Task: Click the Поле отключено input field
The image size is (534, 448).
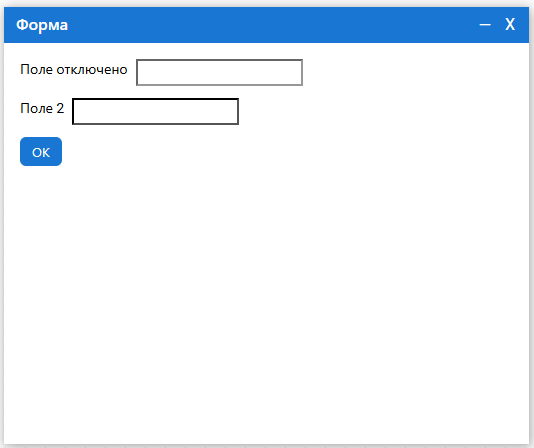Action: [219, 72]
